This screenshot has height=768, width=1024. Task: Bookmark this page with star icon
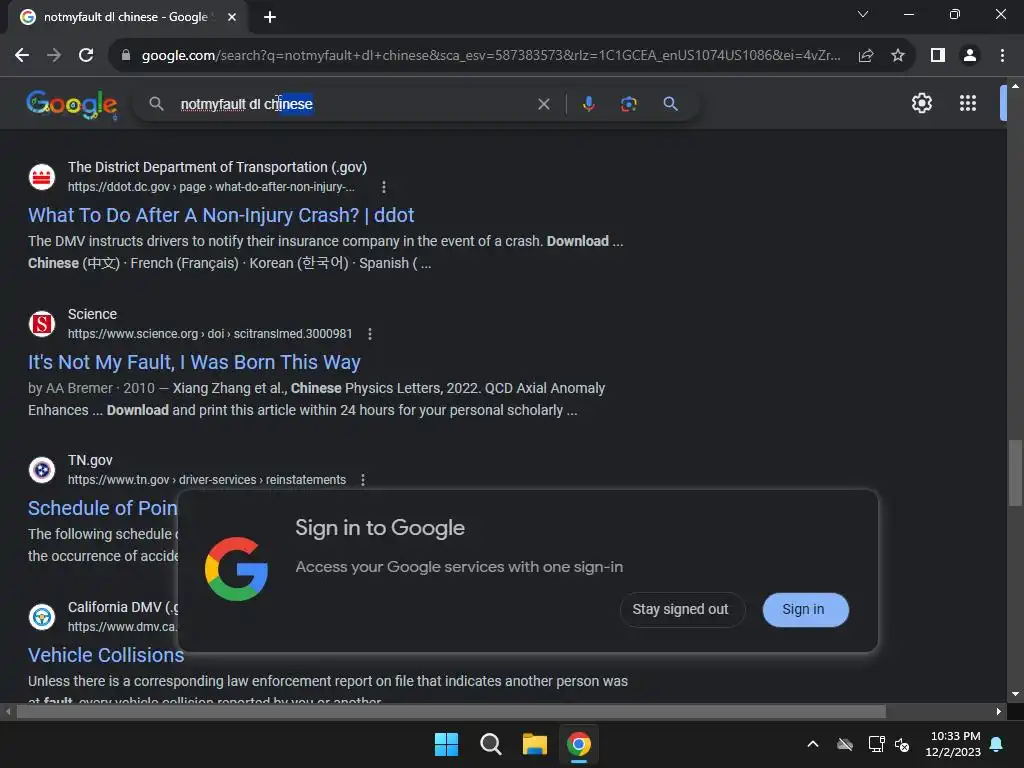(x=898, y=56)
